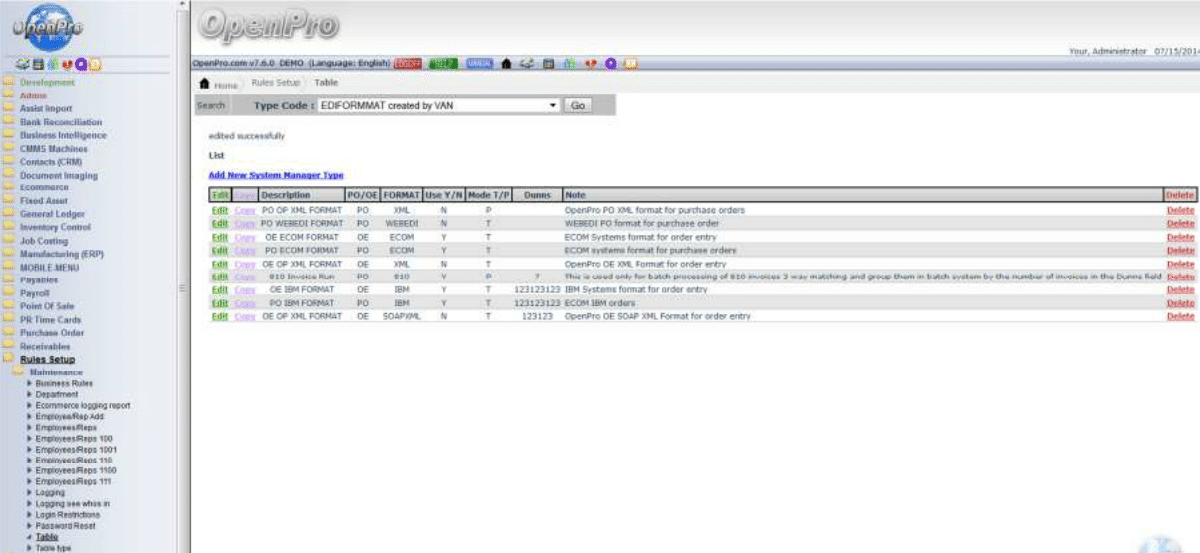Copy the OE ECOM FORMAT row
1200x553 pixels.
pyautogui.click(x=245, y=237)
